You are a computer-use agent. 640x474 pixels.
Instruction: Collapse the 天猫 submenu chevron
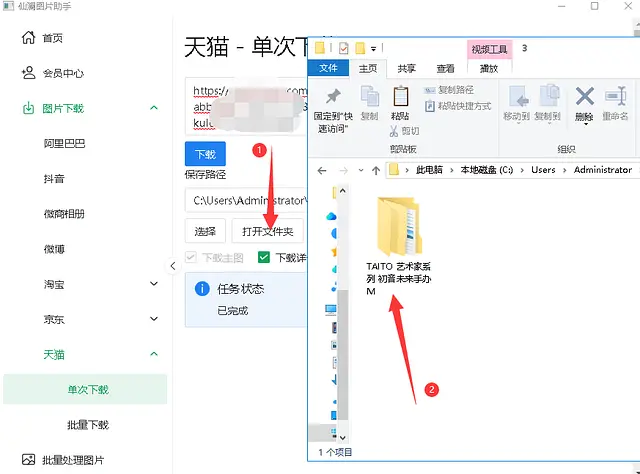click(x=154, y=354)
